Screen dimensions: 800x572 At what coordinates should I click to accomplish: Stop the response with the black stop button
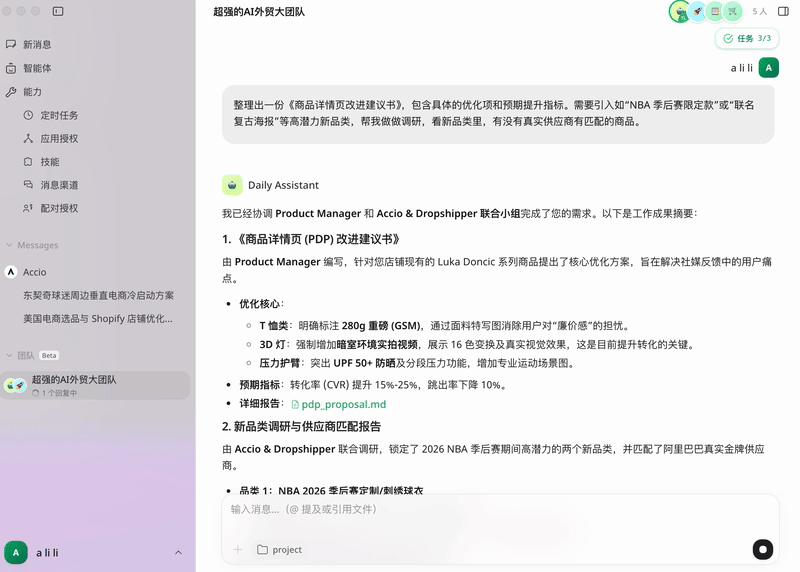(x=763, y=550)
